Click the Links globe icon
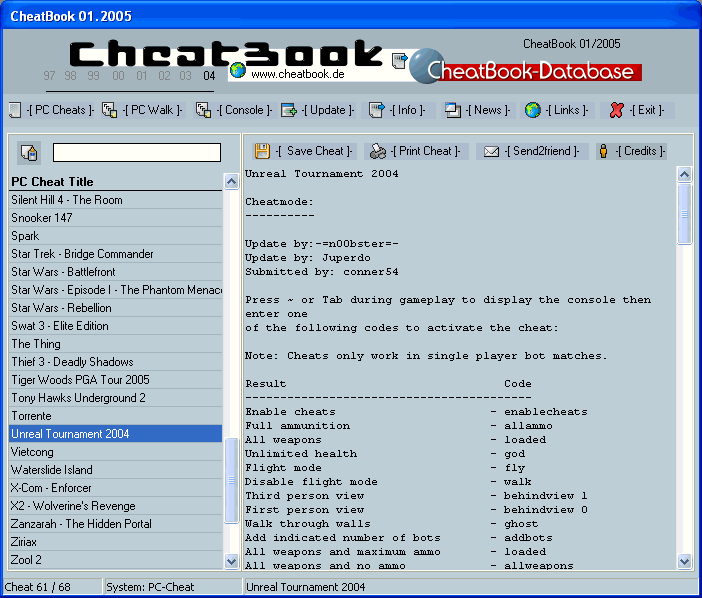This screenshot has width=702, height=598. pos(533,110)
